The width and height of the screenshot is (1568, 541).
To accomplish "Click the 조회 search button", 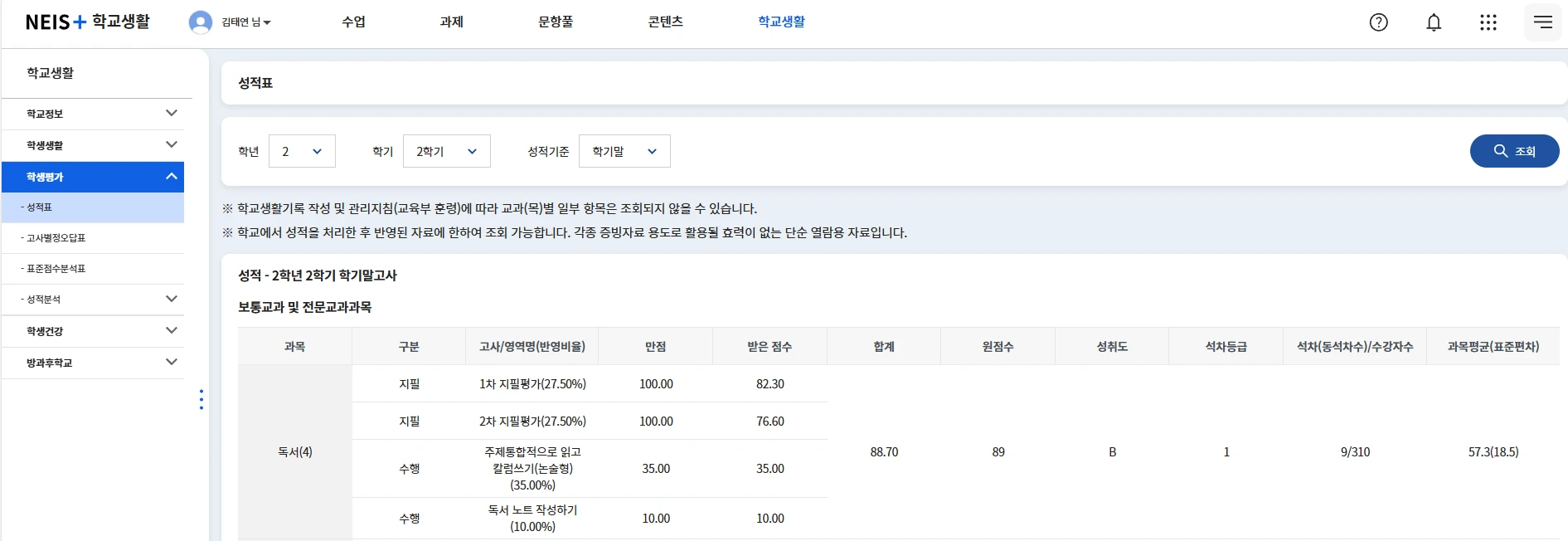I will pos(1514,151).
